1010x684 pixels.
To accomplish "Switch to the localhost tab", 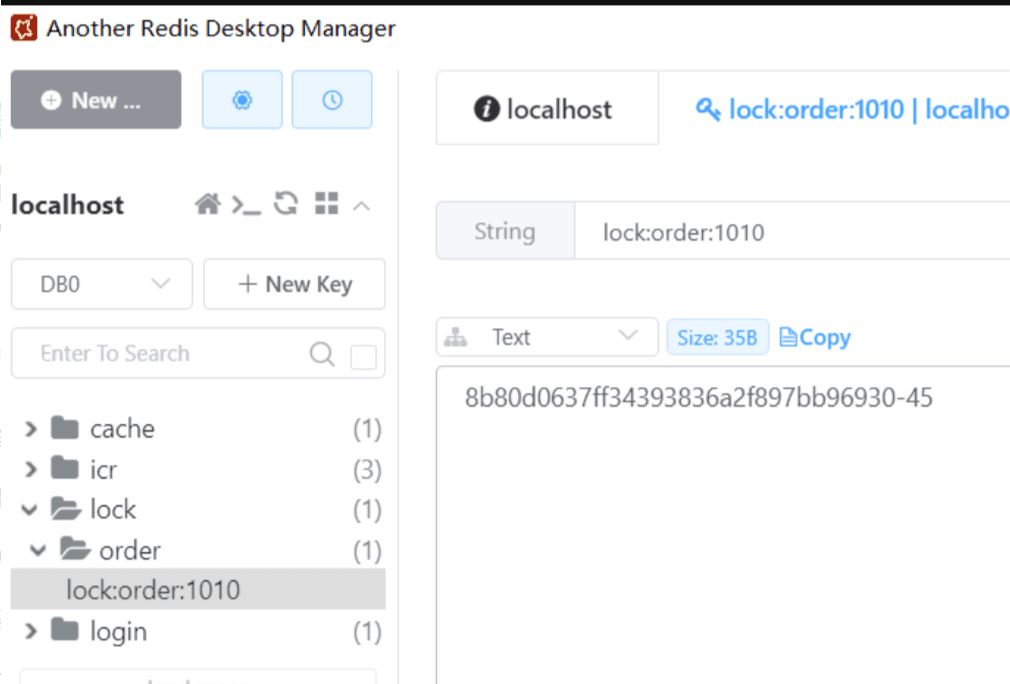I will pyautogui.click(x=546, y=109).
